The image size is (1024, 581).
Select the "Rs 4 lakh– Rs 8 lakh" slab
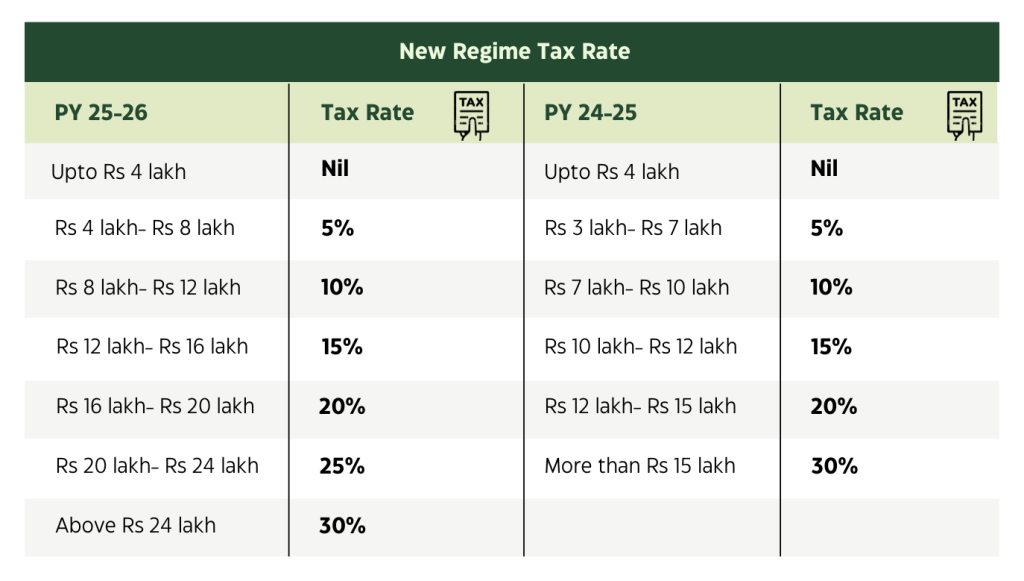(145, 228)
